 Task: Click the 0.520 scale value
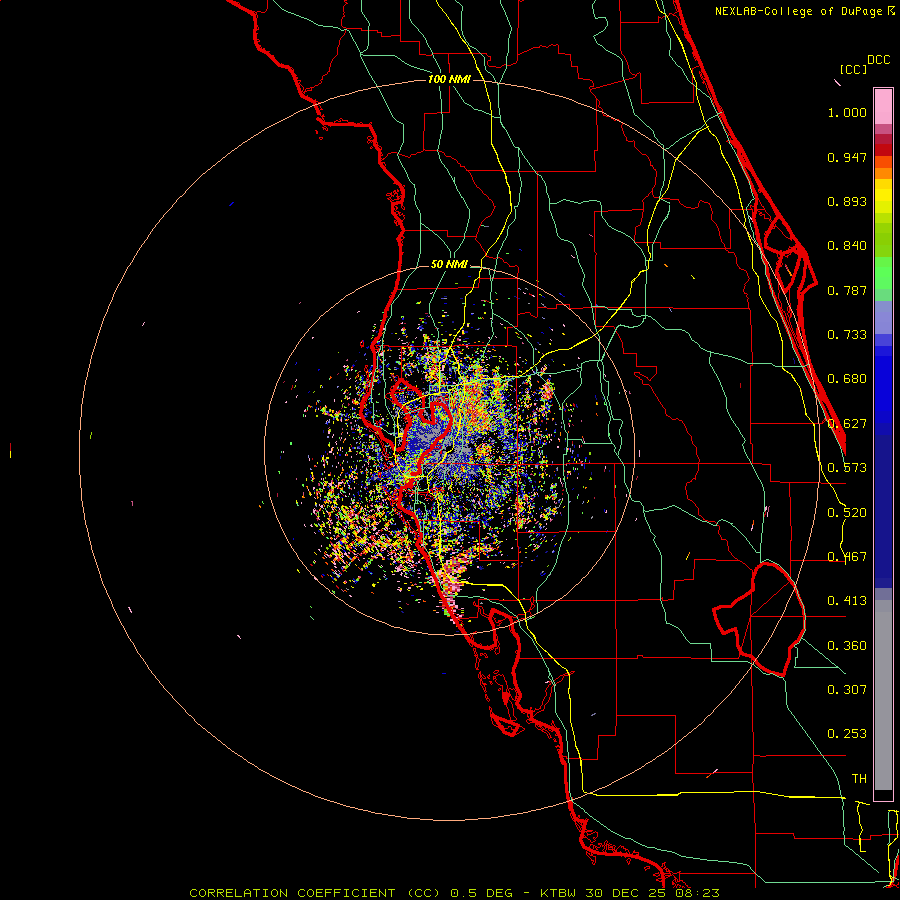(x=847, y=513)
